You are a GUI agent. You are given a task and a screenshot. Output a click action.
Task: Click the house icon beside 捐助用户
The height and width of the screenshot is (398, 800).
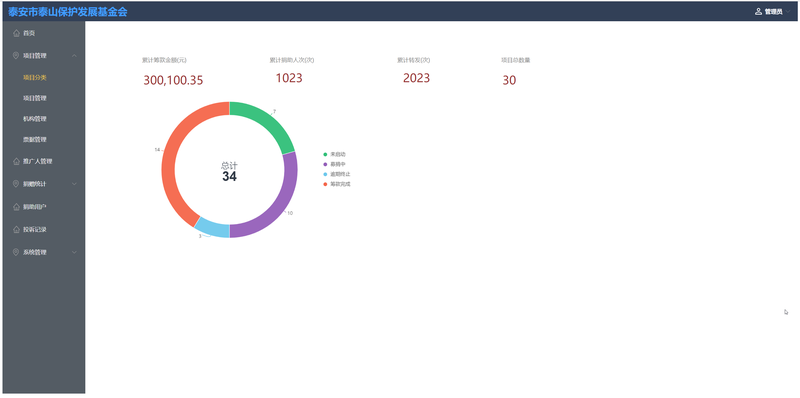[x=16, y=207]
